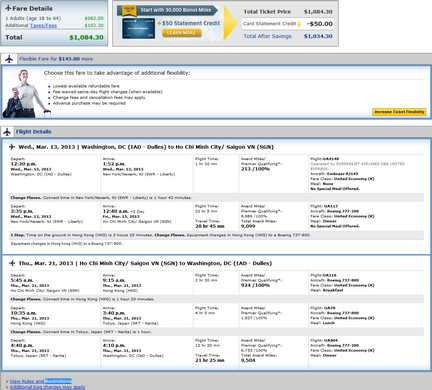
Task: Click the airplane icon in Flexible Fare bar
Action: tap(9, 59)
